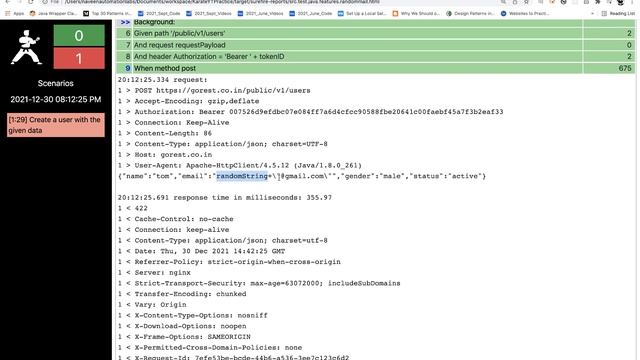The image size is (640, 360).
Task: Click the browser reload icon
Action: [x=31, y=2]
